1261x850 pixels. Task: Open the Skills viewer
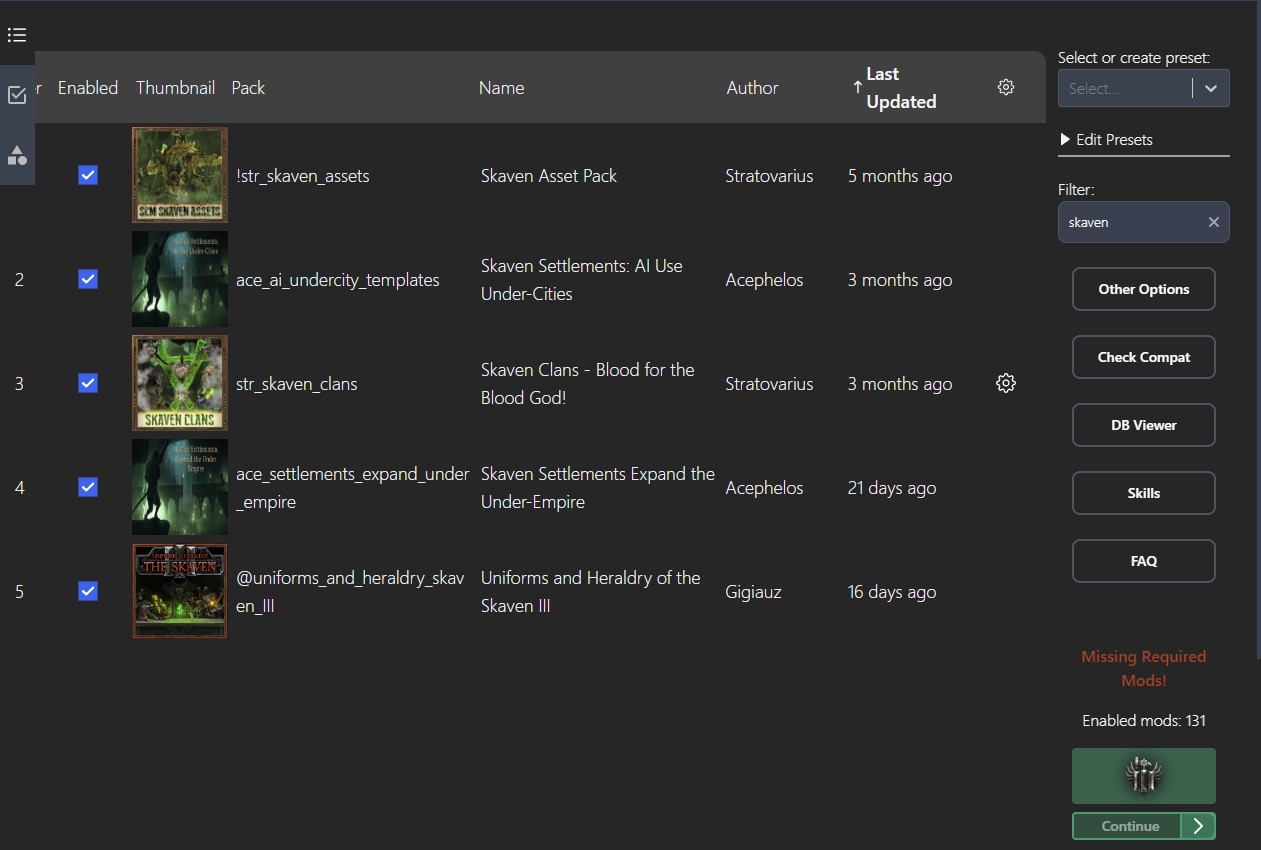pyautogui.click(x=1144, y=493)
